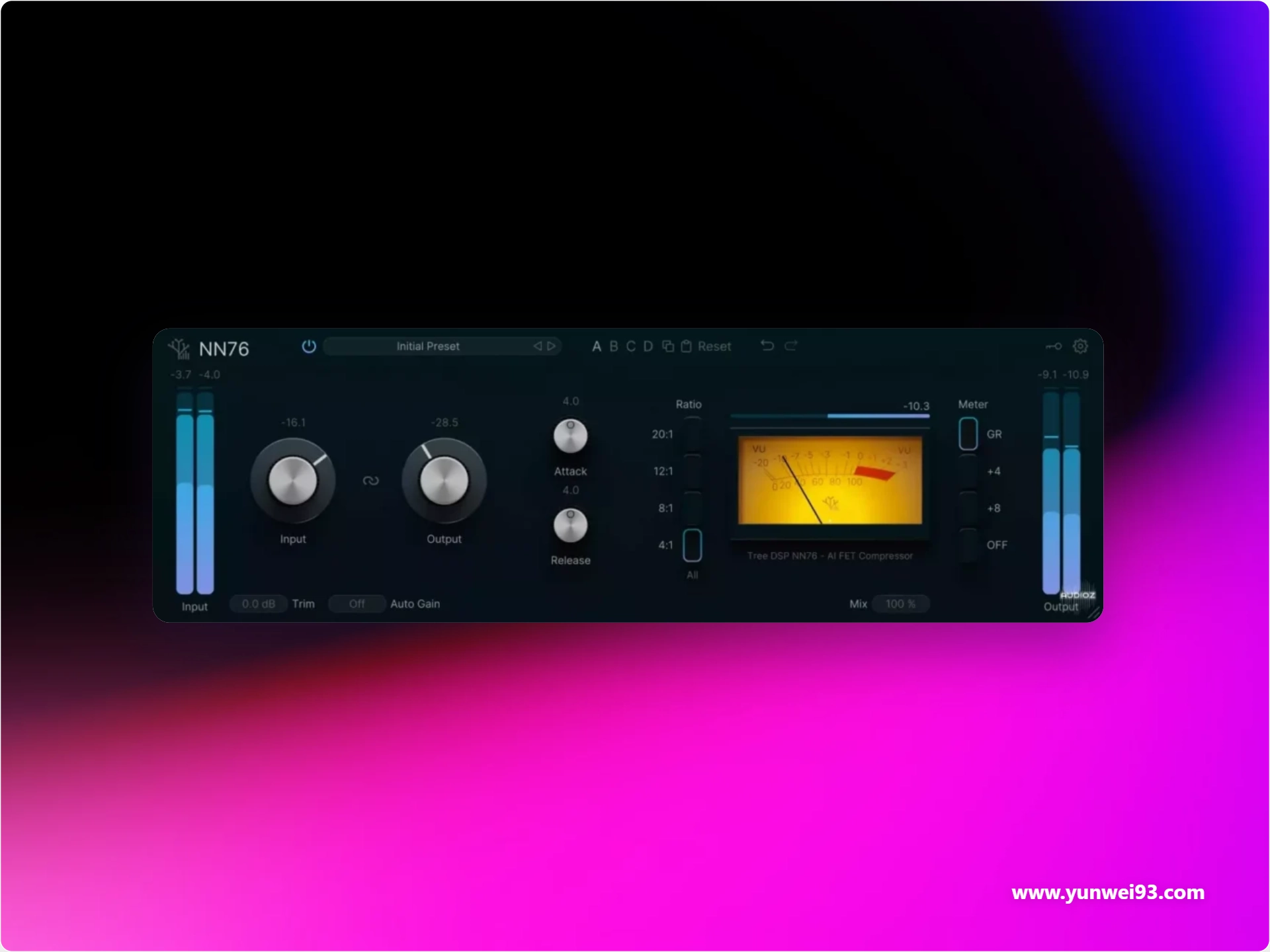The height and width of the screenshot is (952, 1270).
Task: Click the Output level meter bars
Action: 1062,493
